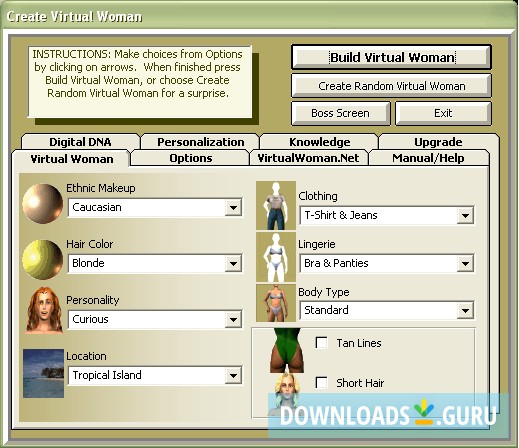Click the Clothing label
The height and width of the screenshot is (448, 519).
[x=318, y=196]
